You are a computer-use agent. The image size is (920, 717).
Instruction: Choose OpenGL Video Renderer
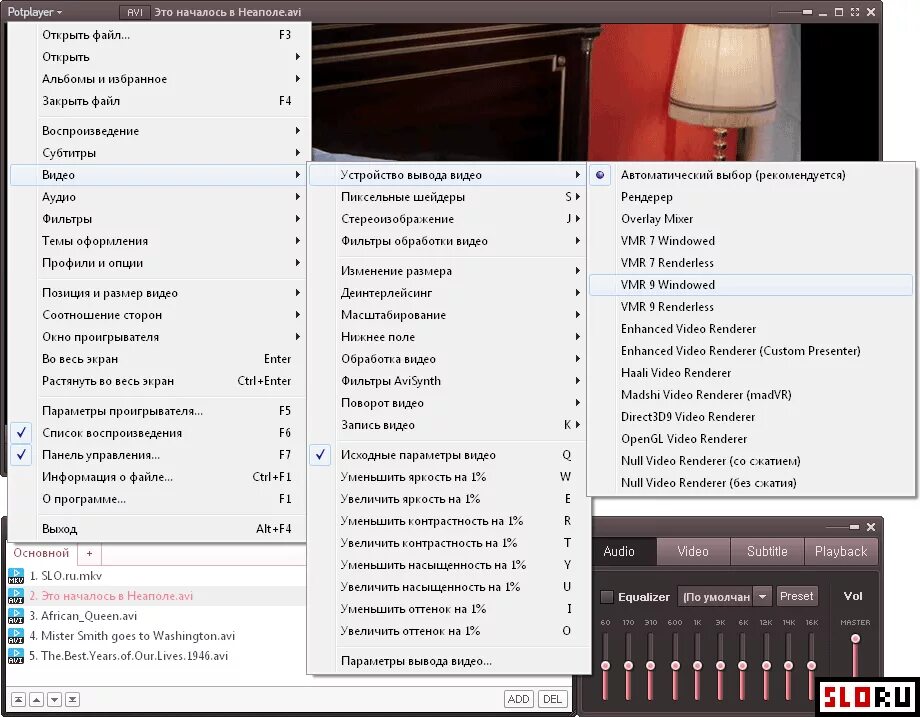[751, 439]
